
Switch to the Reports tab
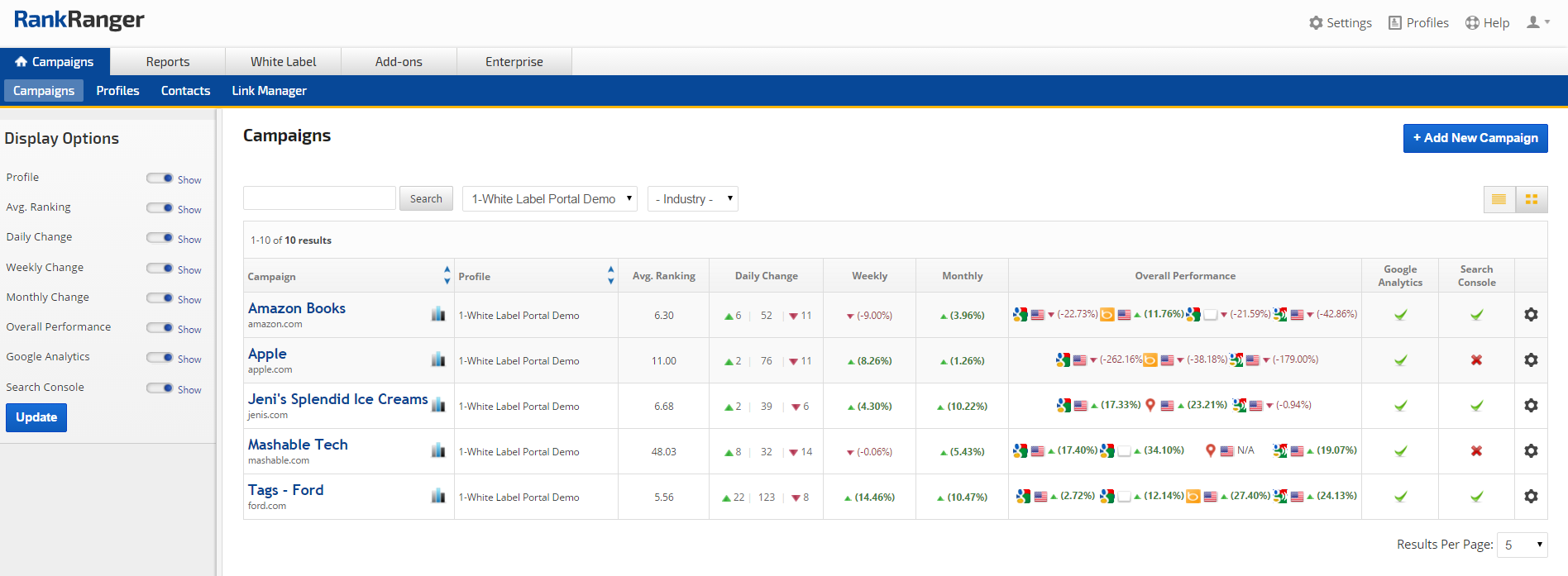pyautogui.click(x=168, y=62)
